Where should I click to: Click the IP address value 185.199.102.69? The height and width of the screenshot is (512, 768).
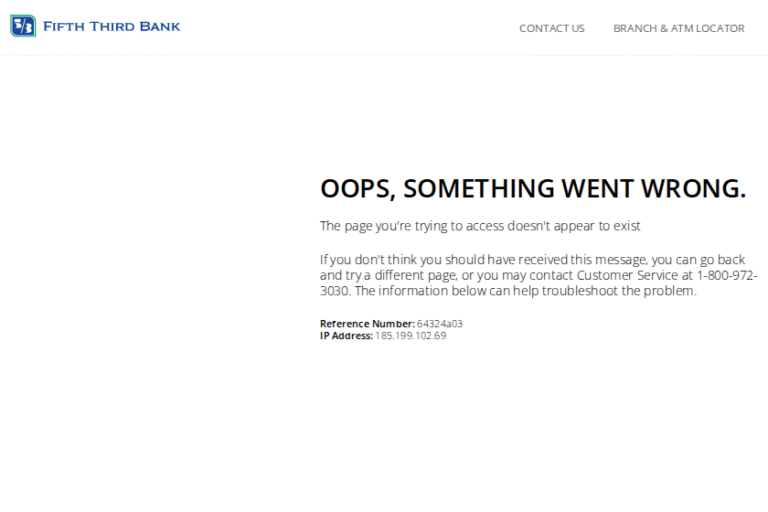point(410,336)
